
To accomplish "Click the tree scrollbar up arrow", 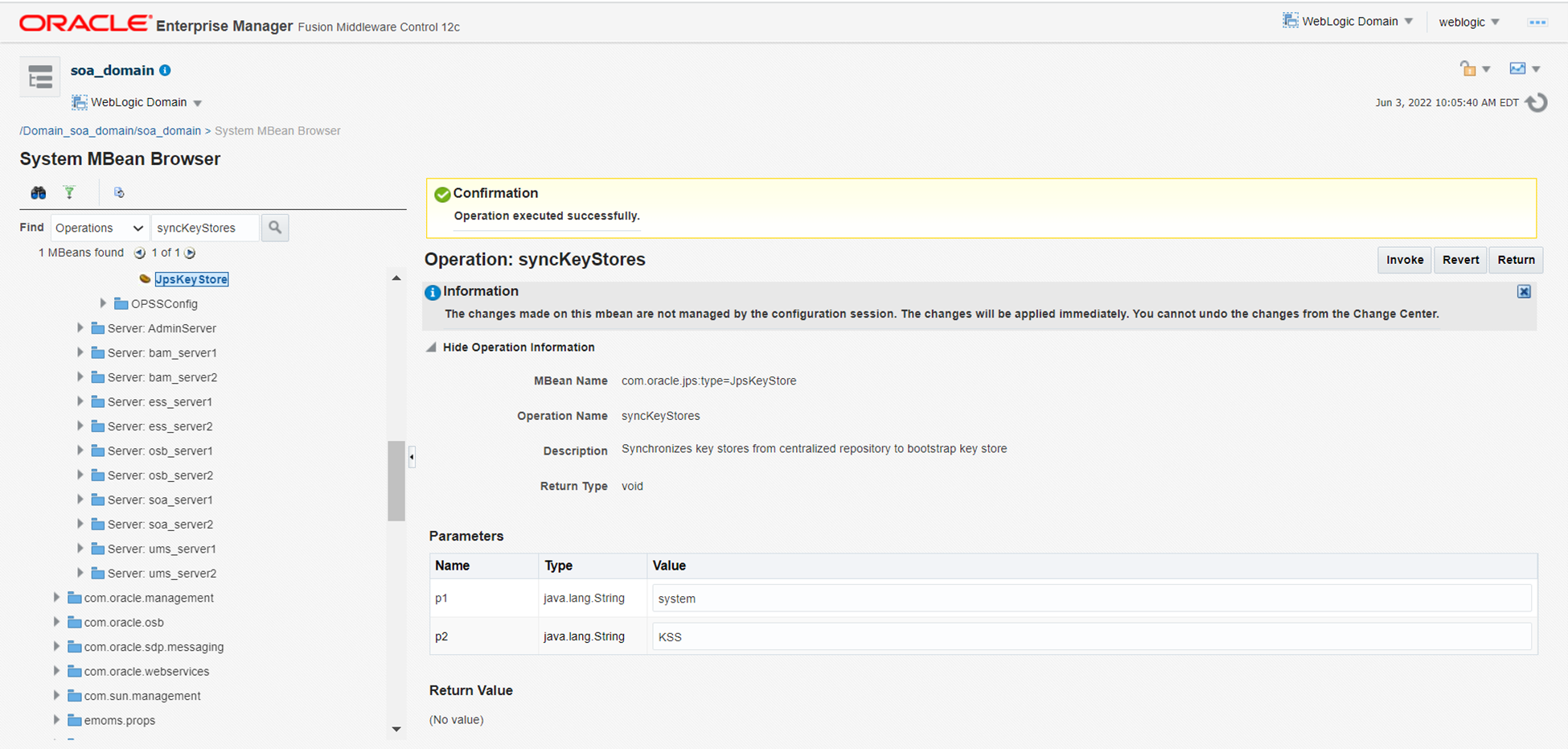I will (x=396, y=278).
